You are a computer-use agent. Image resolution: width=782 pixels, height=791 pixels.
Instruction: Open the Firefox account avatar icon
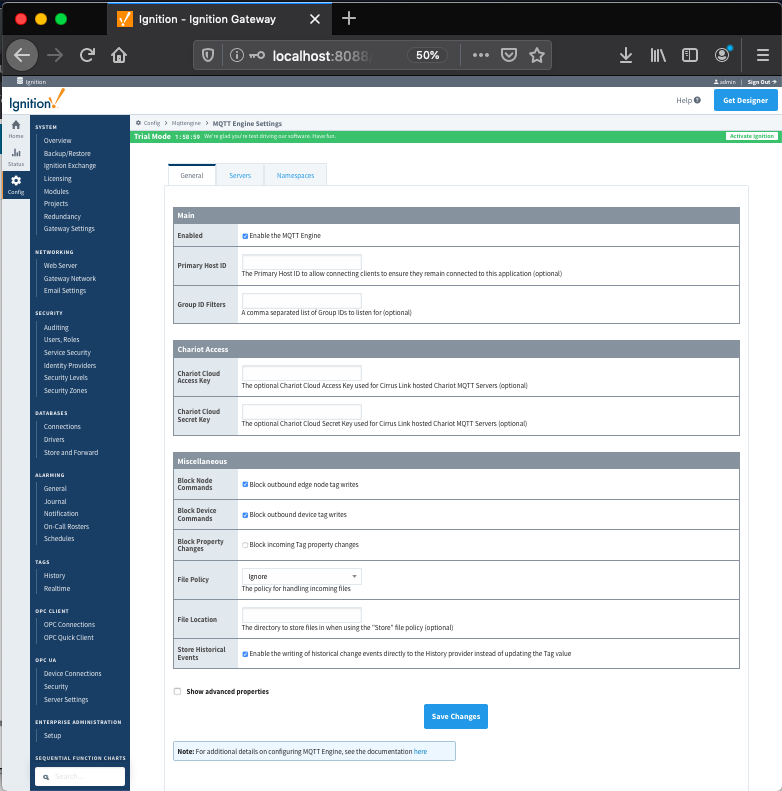tap(722, 54)
